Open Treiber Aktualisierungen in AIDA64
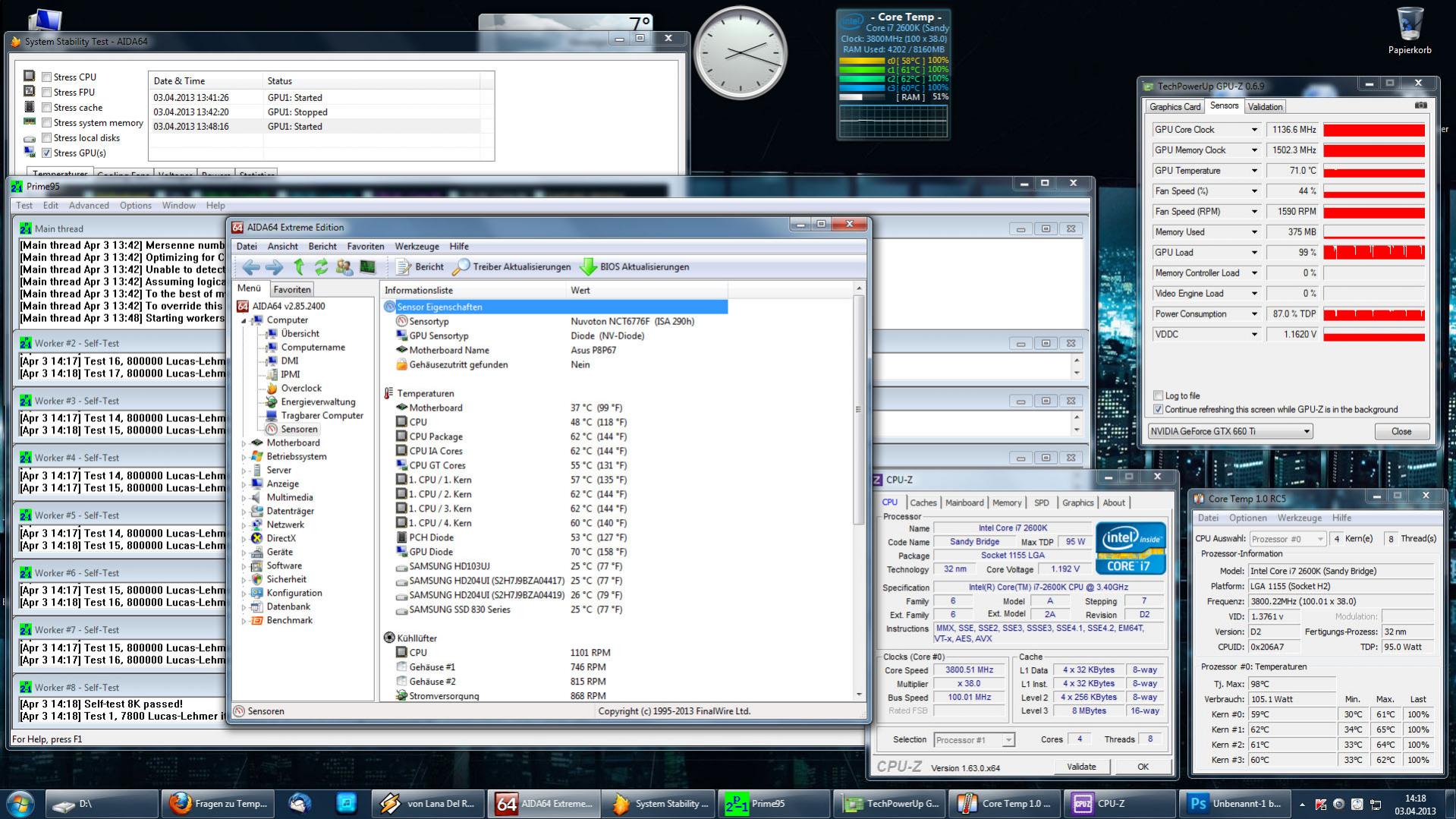 coord(511,267)
